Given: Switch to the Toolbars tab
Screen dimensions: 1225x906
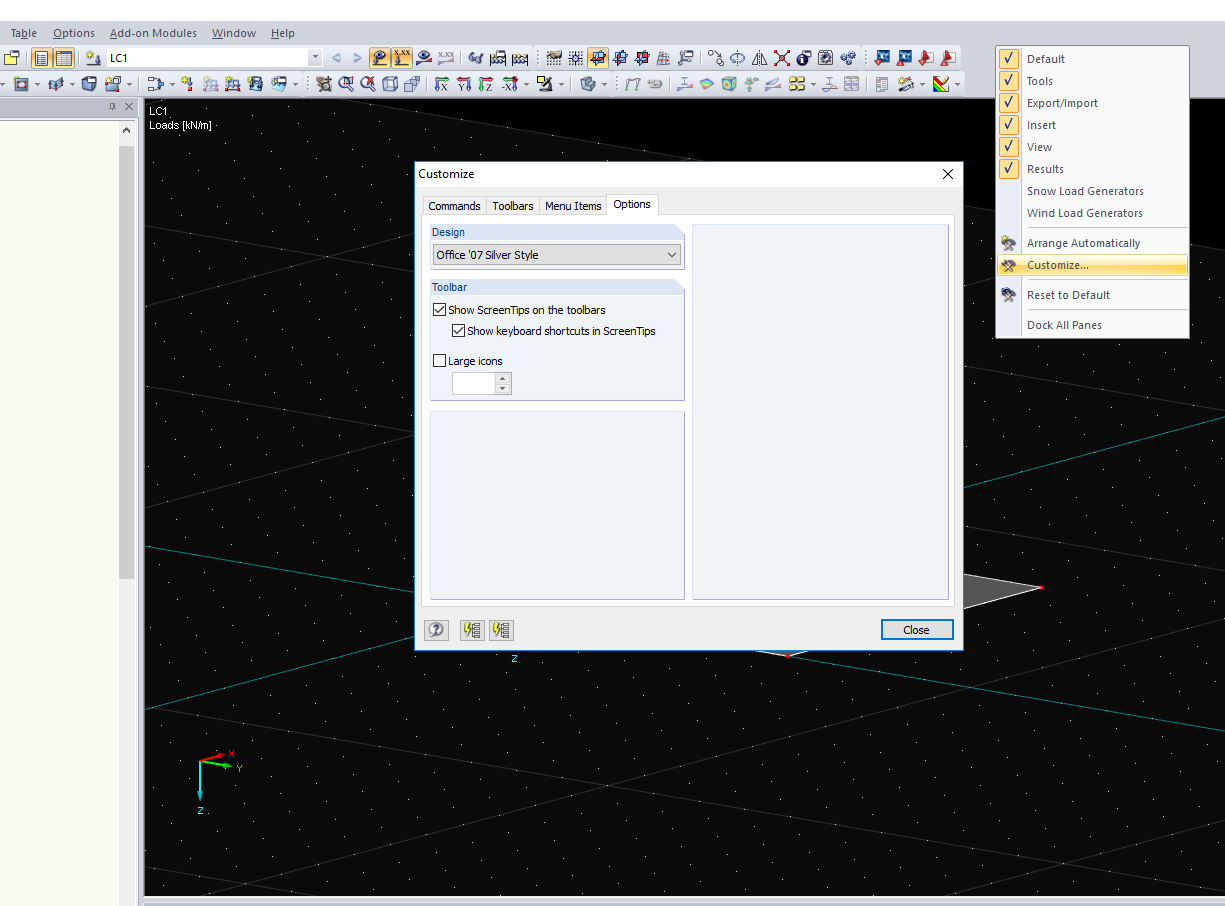Looking at the screenshot, I should (x=513, y=206).
